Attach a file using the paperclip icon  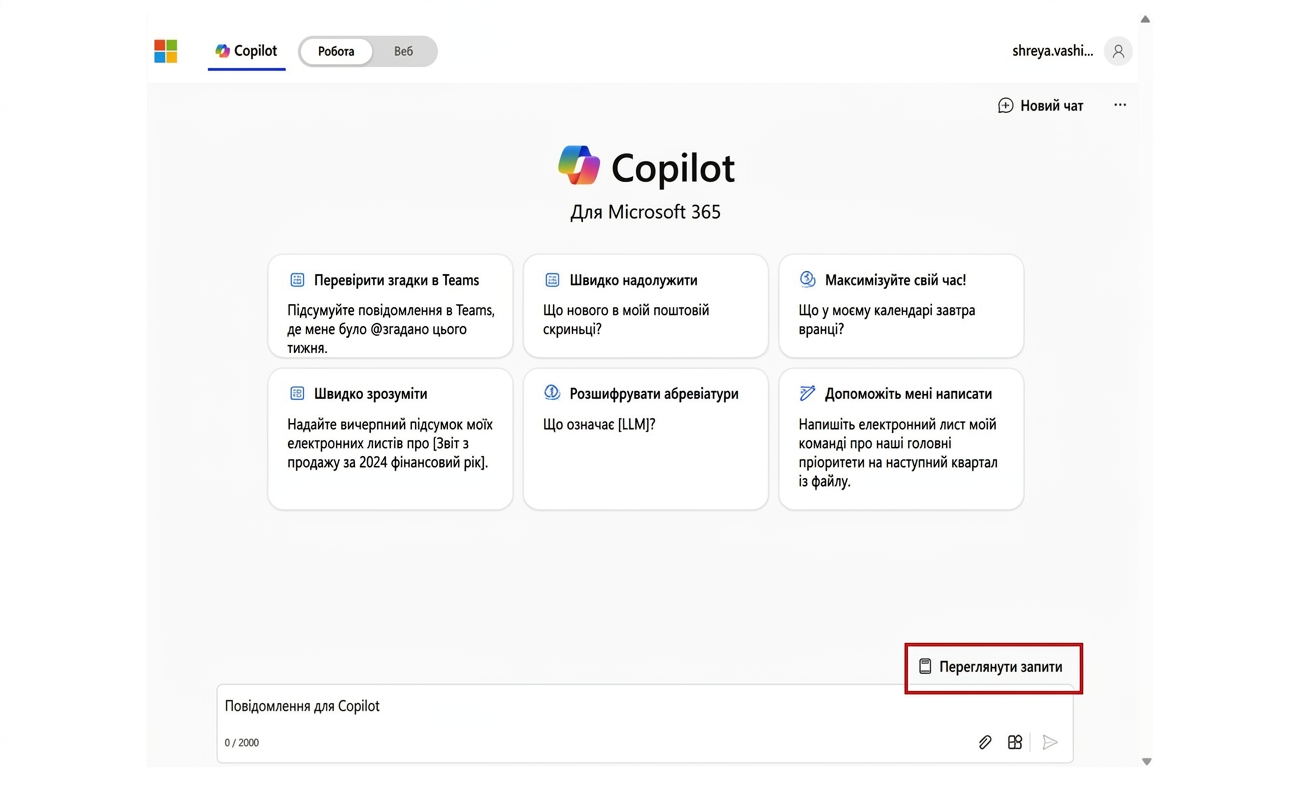[x=985, y=742]
